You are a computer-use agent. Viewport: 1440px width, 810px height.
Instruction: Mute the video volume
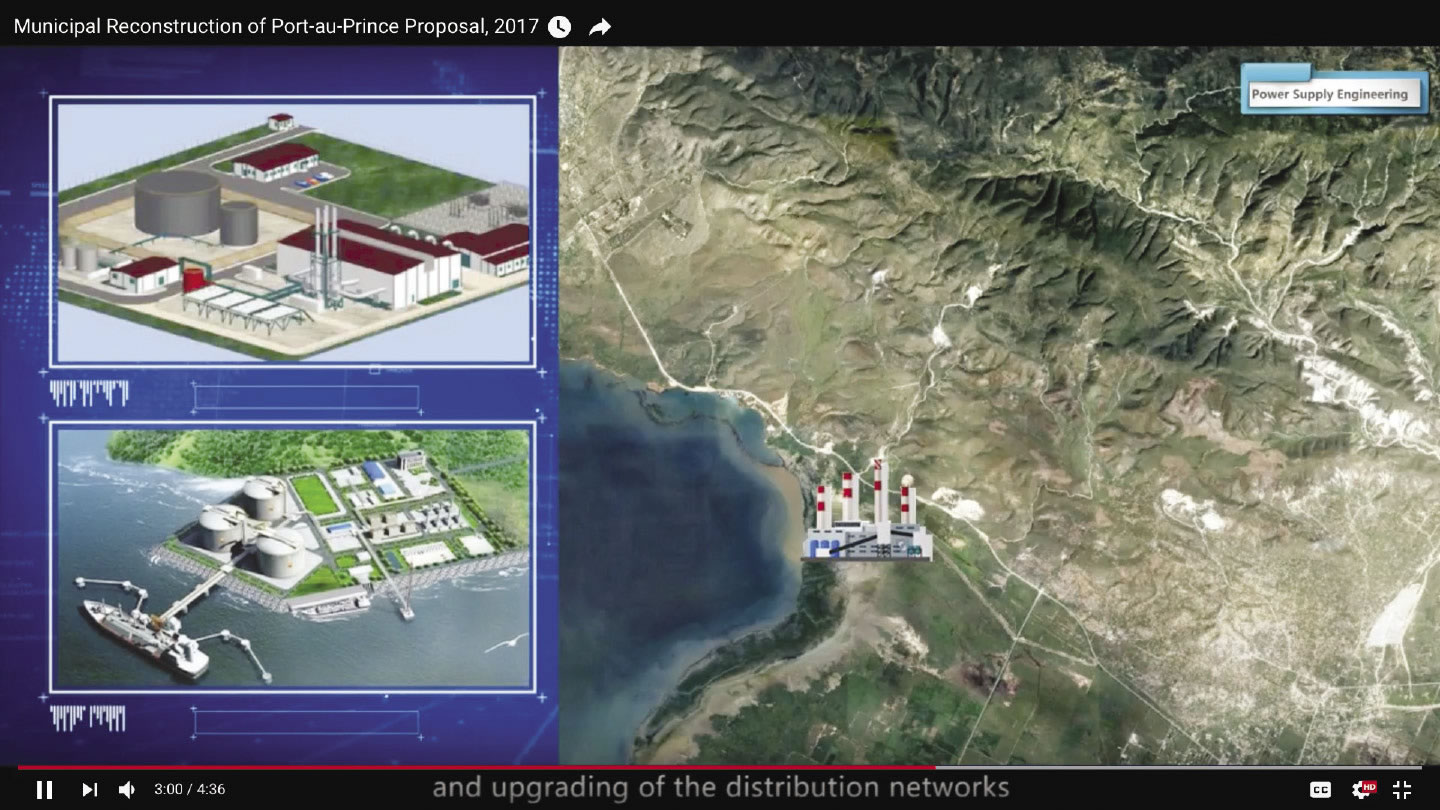(x=127, y=790)
